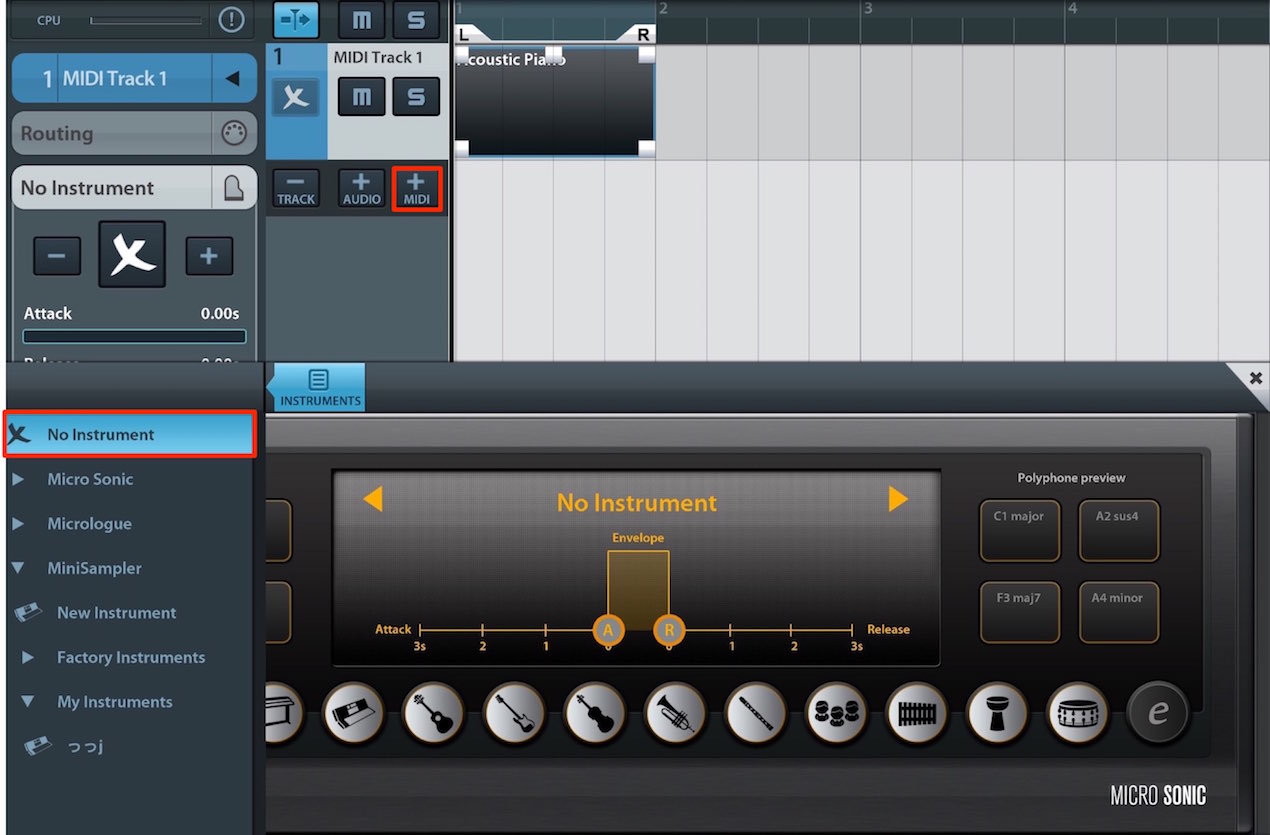Play the F3 maj7 preview pad
This screenshot has width=1270, height=835.
tap(1019, 612)
